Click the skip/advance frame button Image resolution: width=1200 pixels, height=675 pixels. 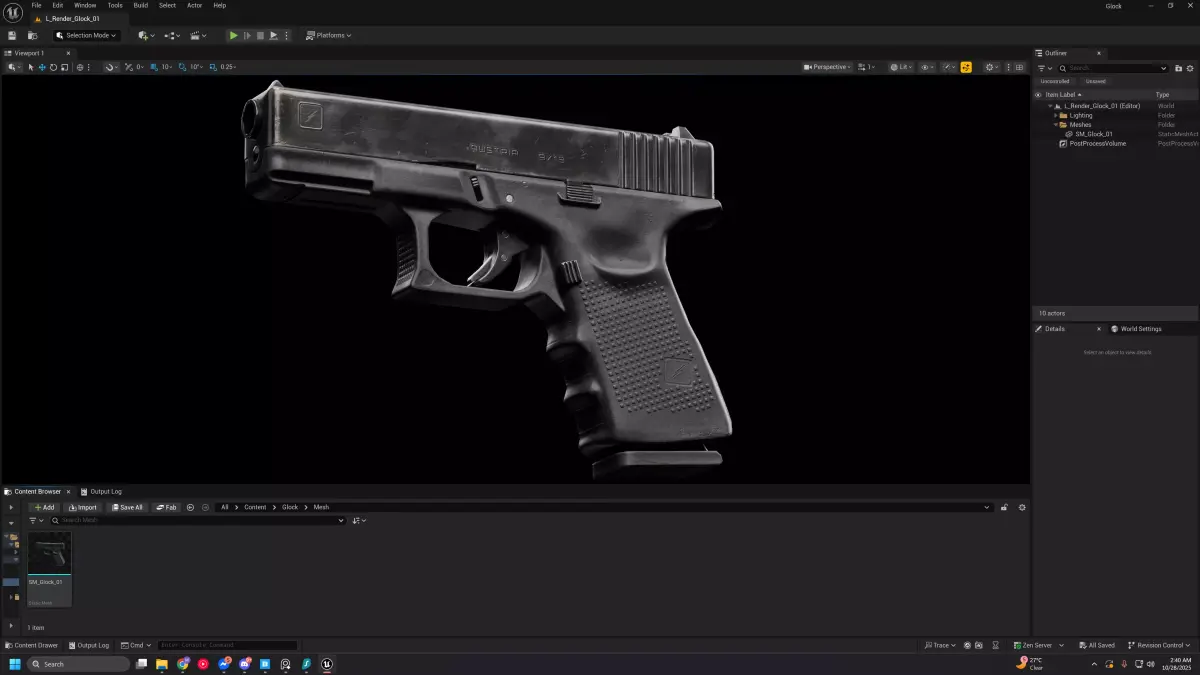click(247, 35)
